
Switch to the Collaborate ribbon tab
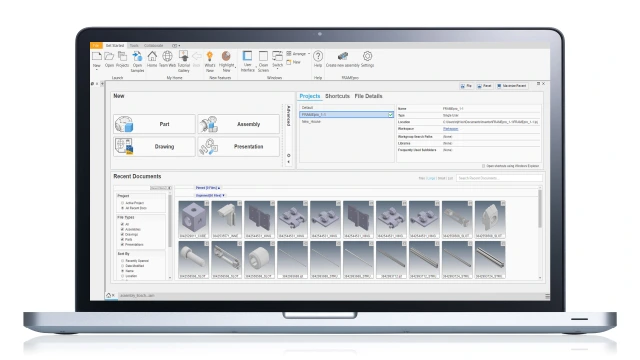point(153,46)
